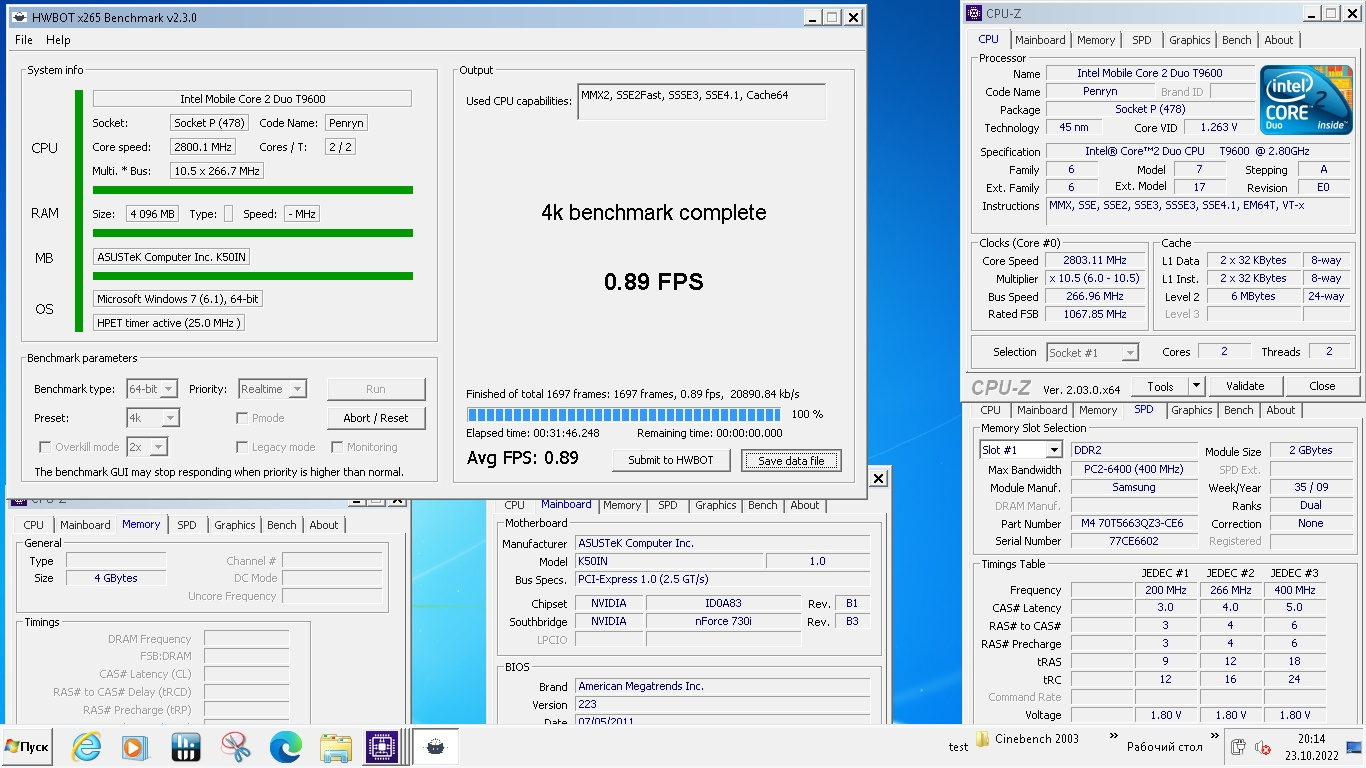The height and width of the screenshot is (768, 1366).
Task: Open Internet Explorer from the taskbar
Action: [x=86, y=747]
